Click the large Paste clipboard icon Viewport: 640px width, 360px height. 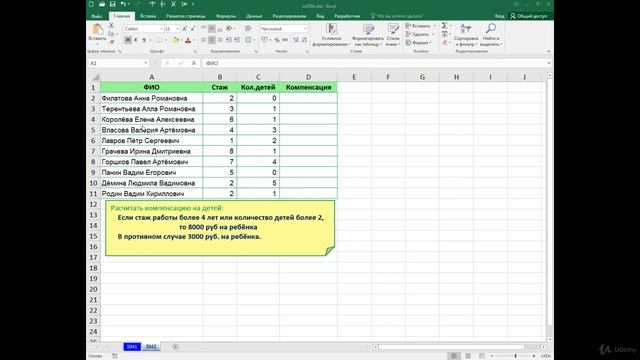click(97, 29)
